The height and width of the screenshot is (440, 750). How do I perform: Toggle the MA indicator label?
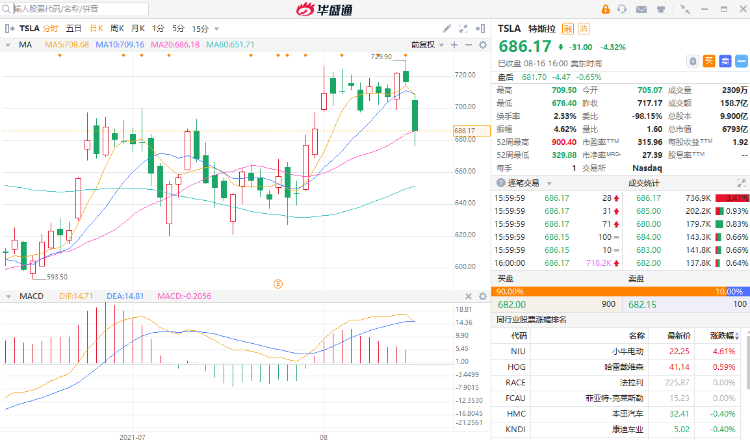pyautogui.click(x=25, y=44)
